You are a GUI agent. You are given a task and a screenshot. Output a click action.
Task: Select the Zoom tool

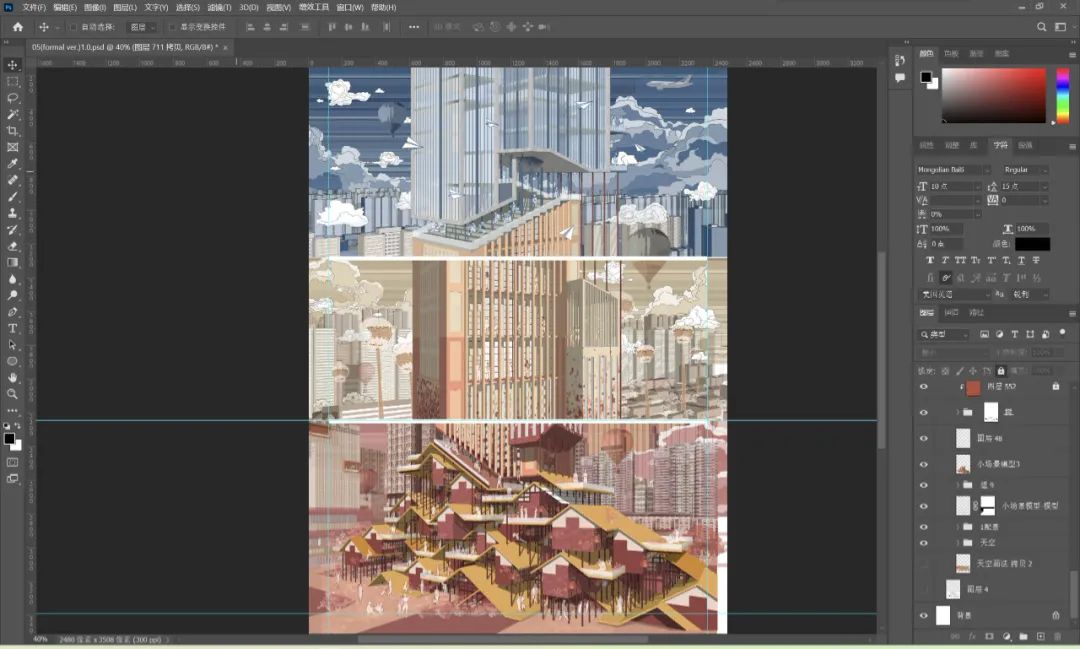point(12,394)
